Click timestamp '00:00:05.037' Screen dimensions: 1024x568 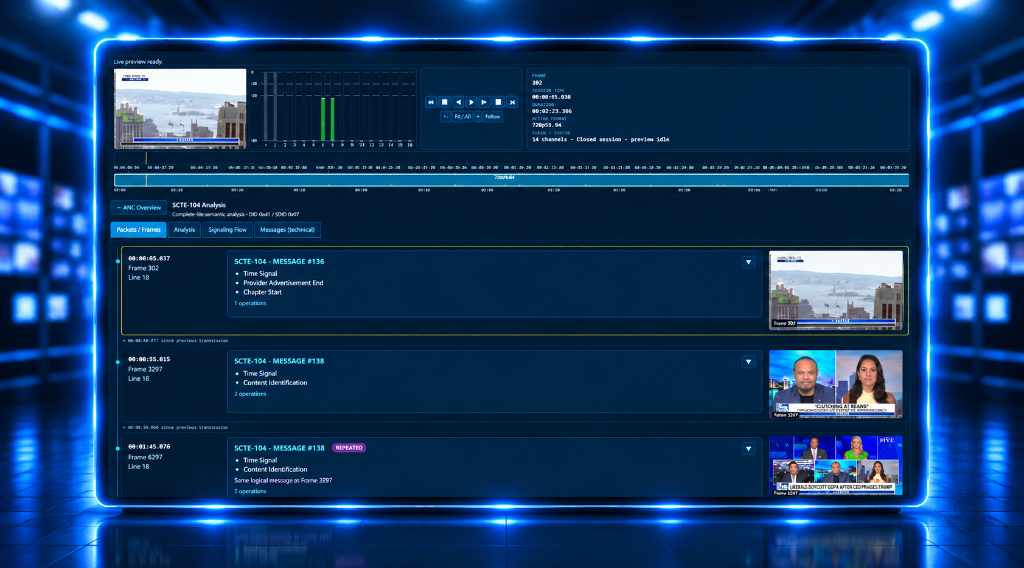pos(149,259)
